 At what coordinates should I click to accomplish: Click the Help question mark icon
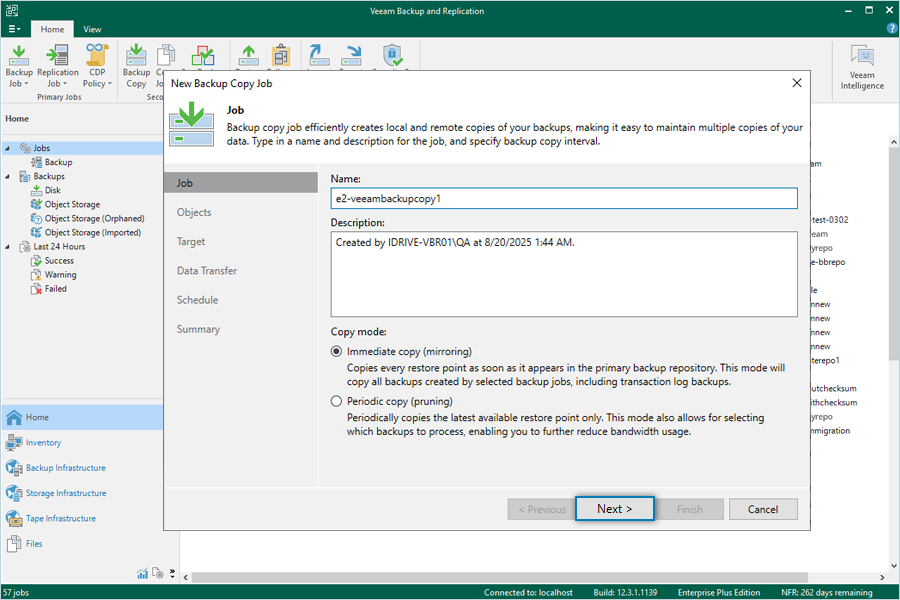click(x=892, y=29)
